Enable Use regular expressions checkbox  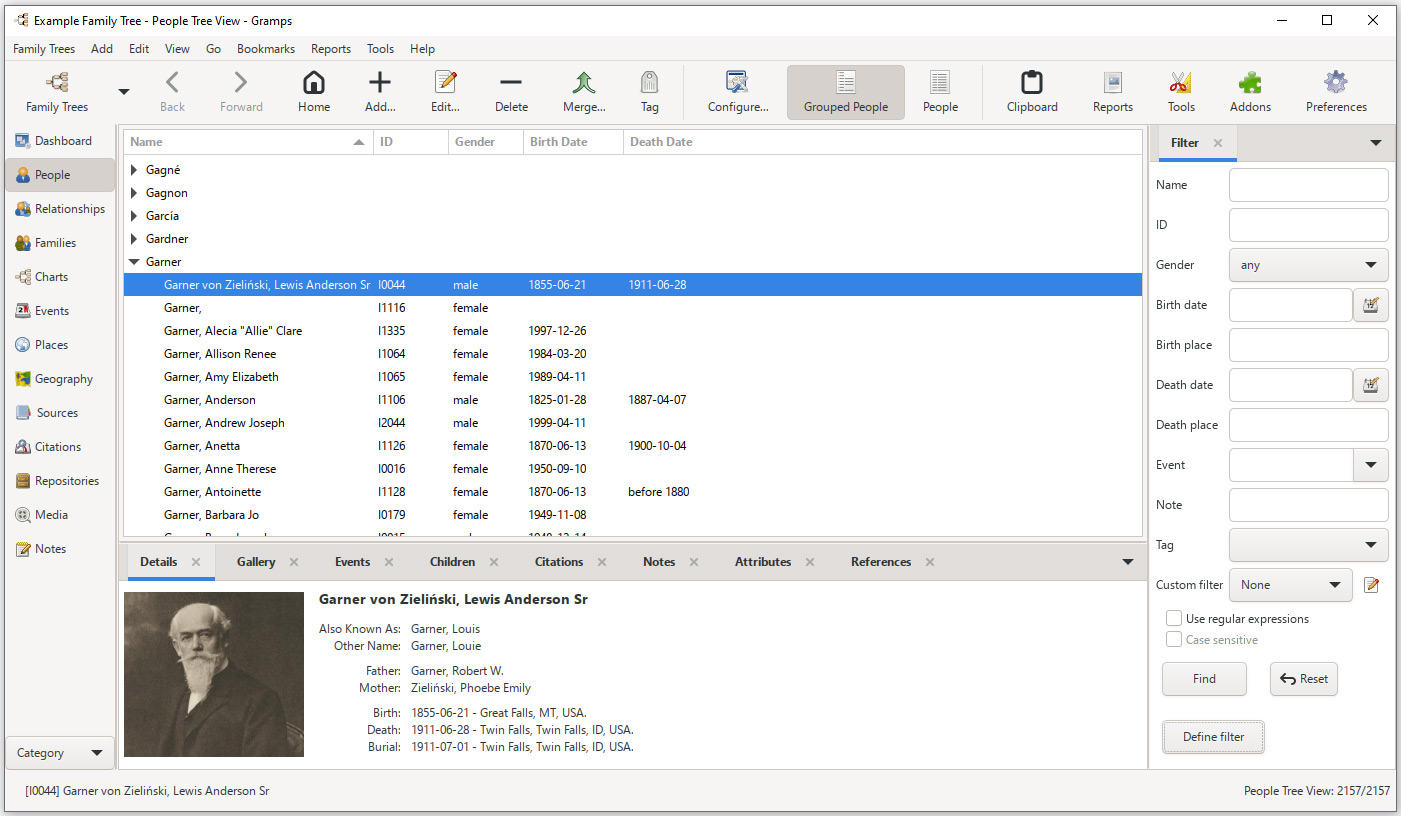(1174, 619)
